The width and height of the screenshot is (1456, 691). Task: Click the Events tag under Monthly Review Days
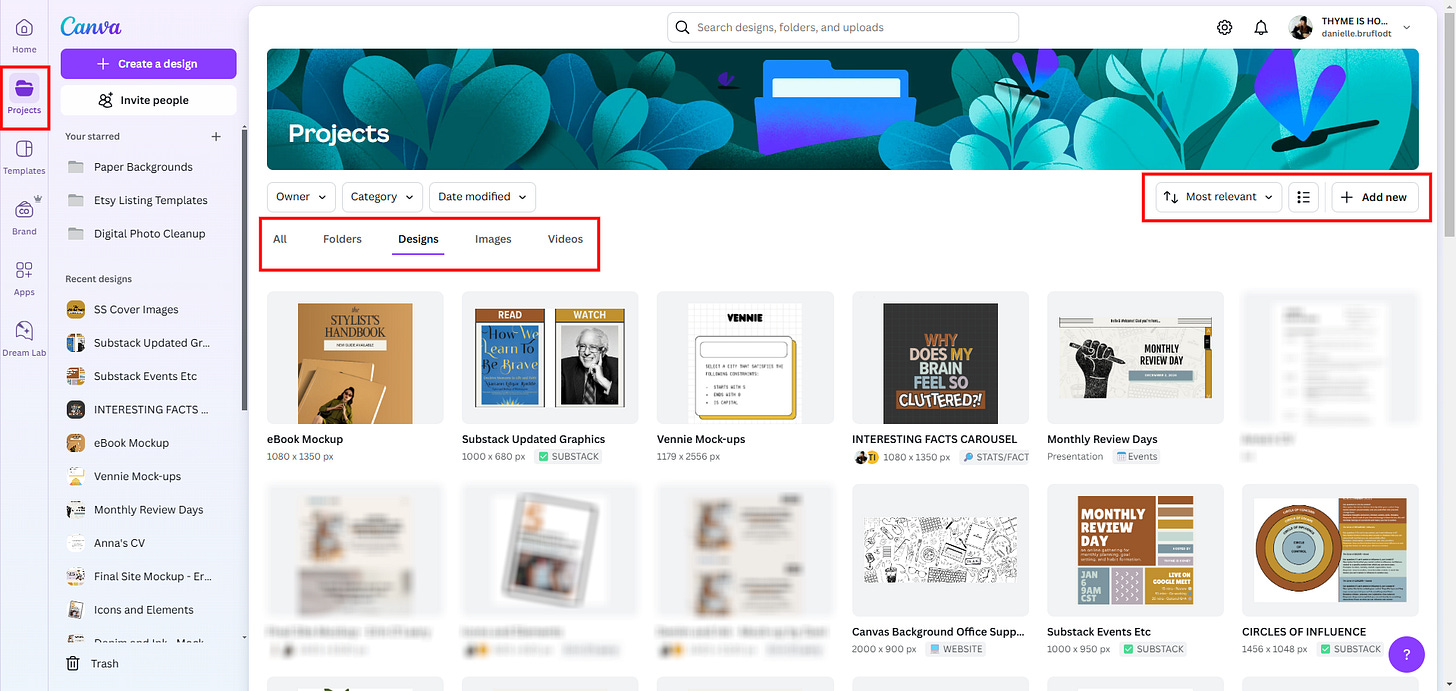[1135, 457]
